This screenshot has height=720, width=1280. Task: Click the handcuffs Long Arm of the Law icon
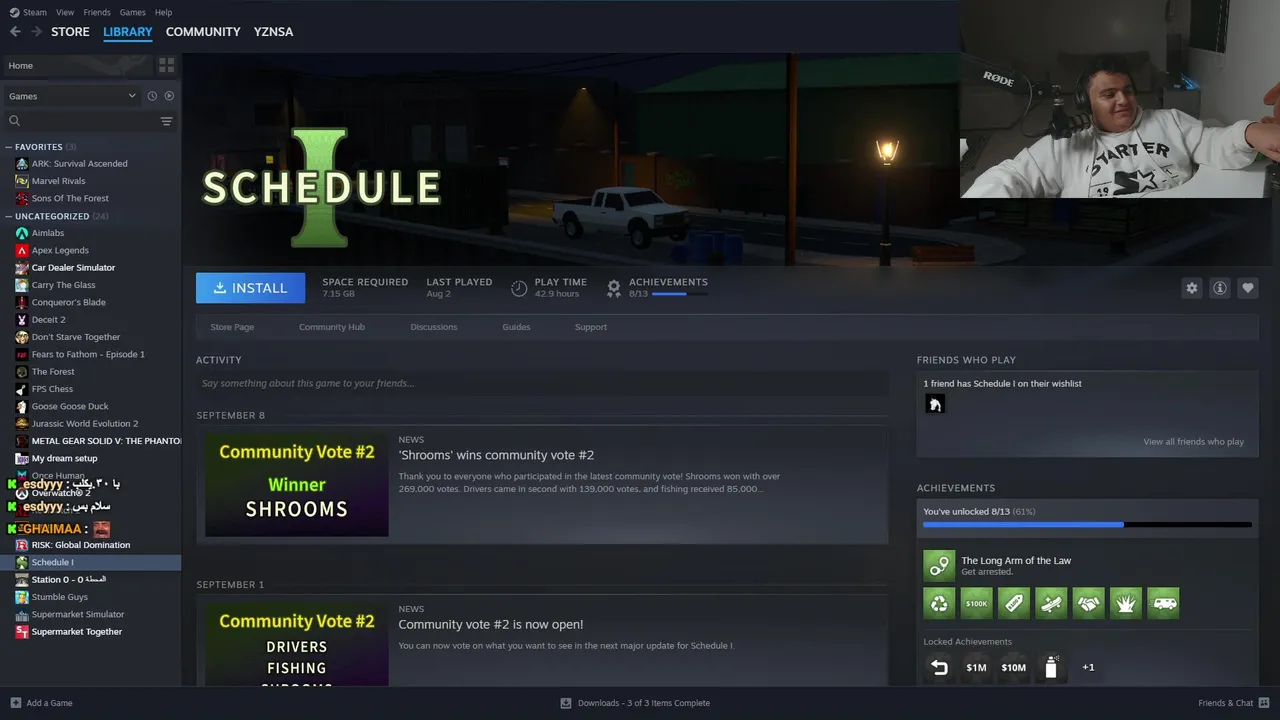(939, 566)
